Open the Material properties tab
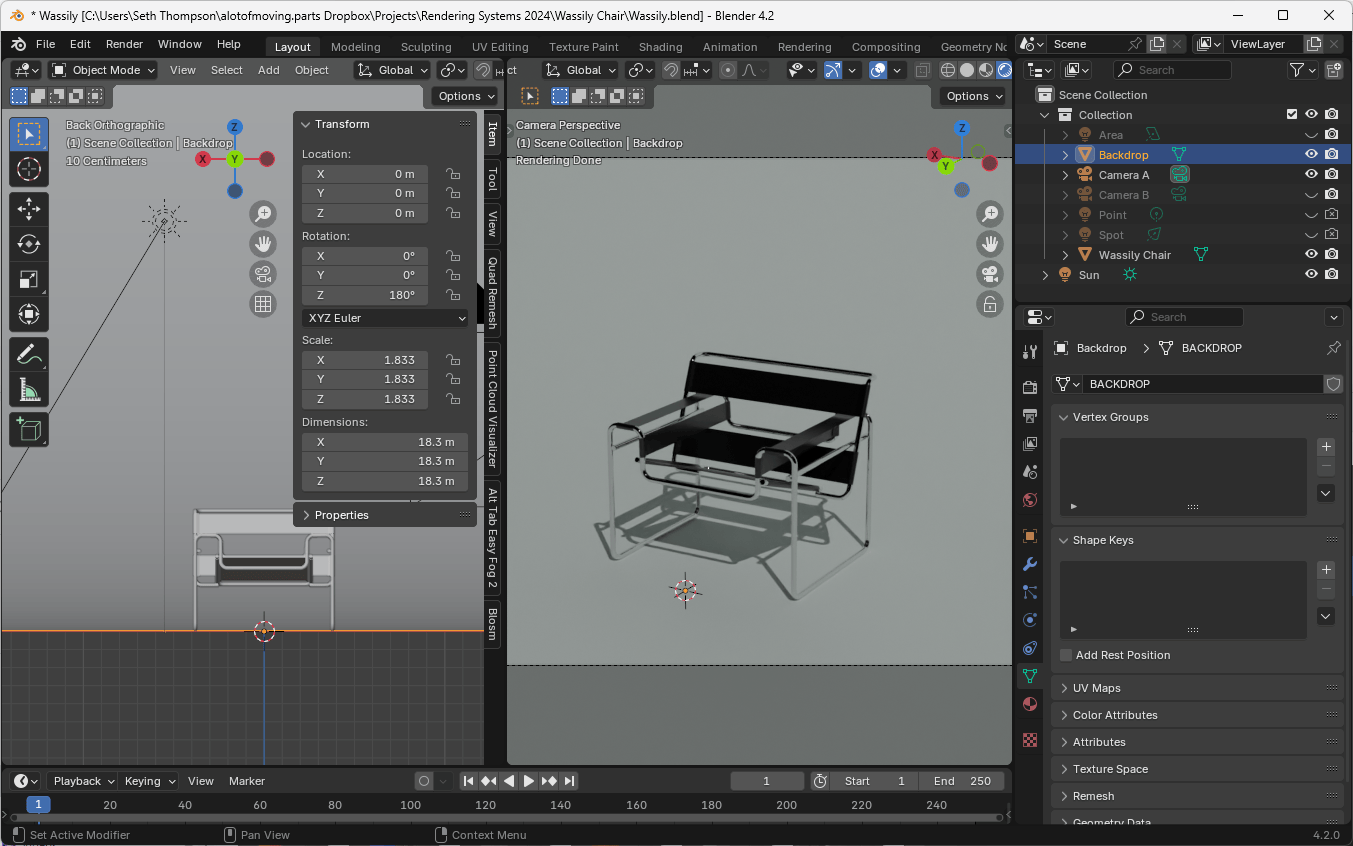1353x846 pixels. [x=1030, y=704]
